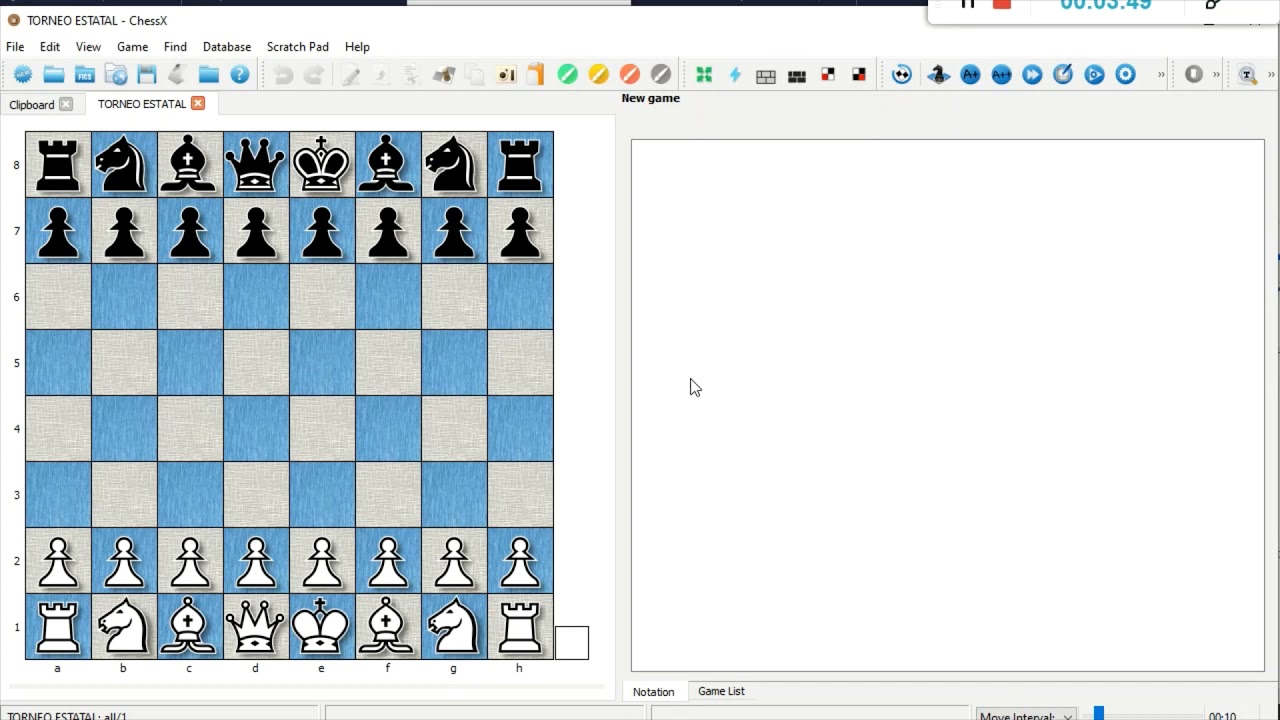Switch to the Game List tab

pos(721,691)
